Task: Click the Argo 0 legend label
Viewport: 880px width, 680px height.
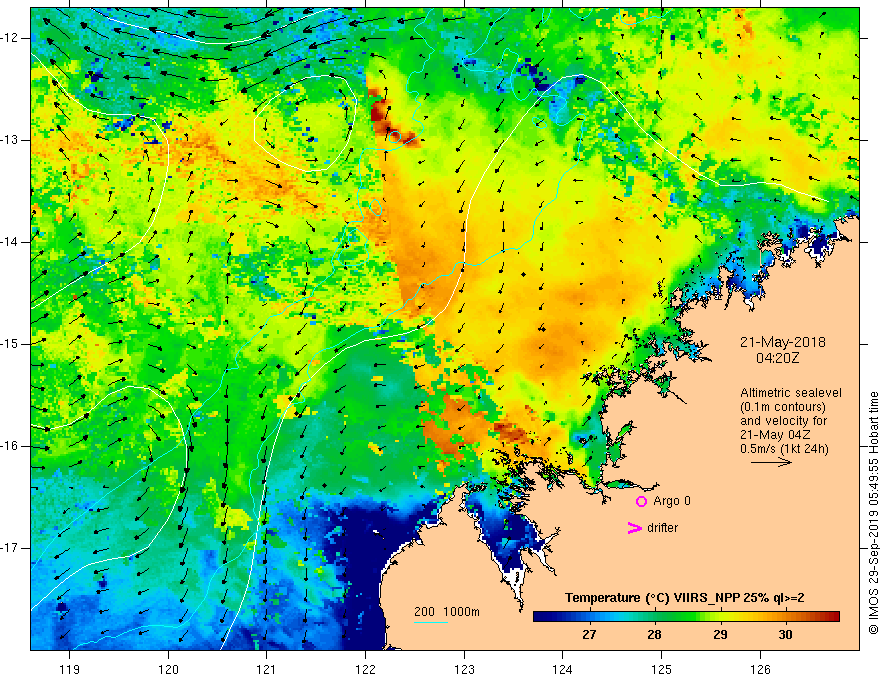Action: [672, 501]
